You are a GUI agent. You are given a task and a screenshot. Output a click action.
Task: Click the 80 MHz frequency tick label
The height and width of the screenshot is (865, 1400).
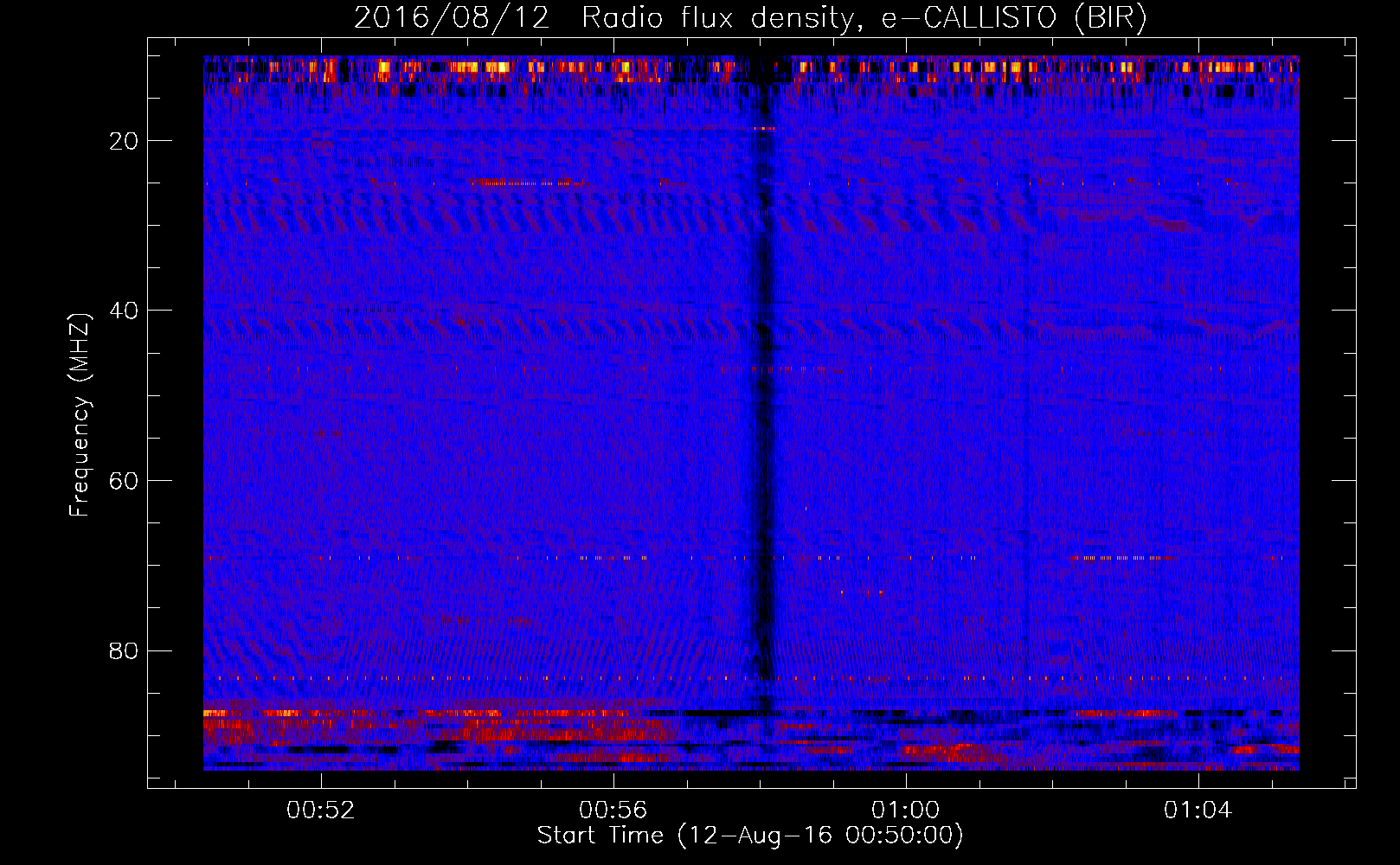[x=125, y=650]
